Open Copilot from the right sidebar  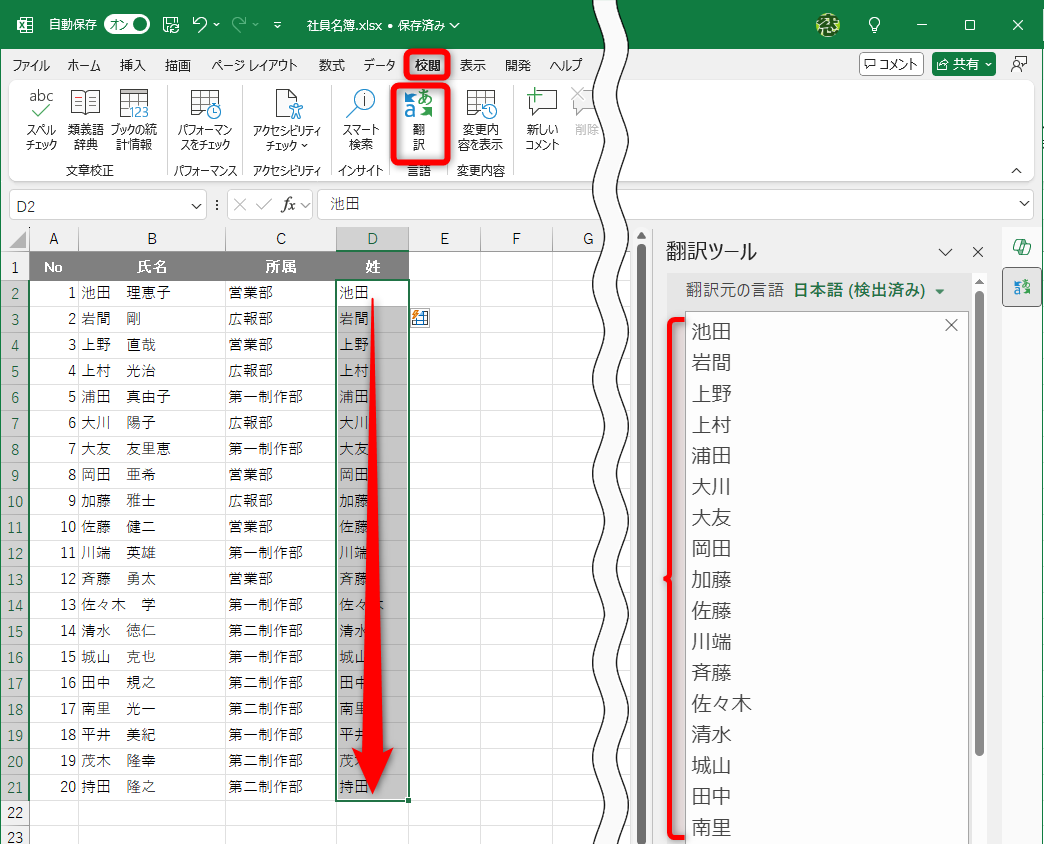pyautogui.click(x=1021, y=247)
